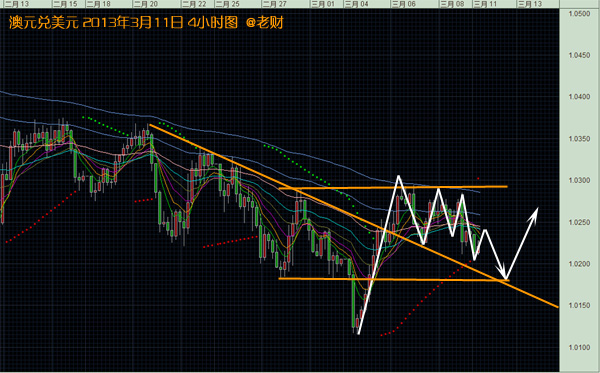Select the 三月 11 date marker
This screenshot has height=373, width=600.
(485, 4)
